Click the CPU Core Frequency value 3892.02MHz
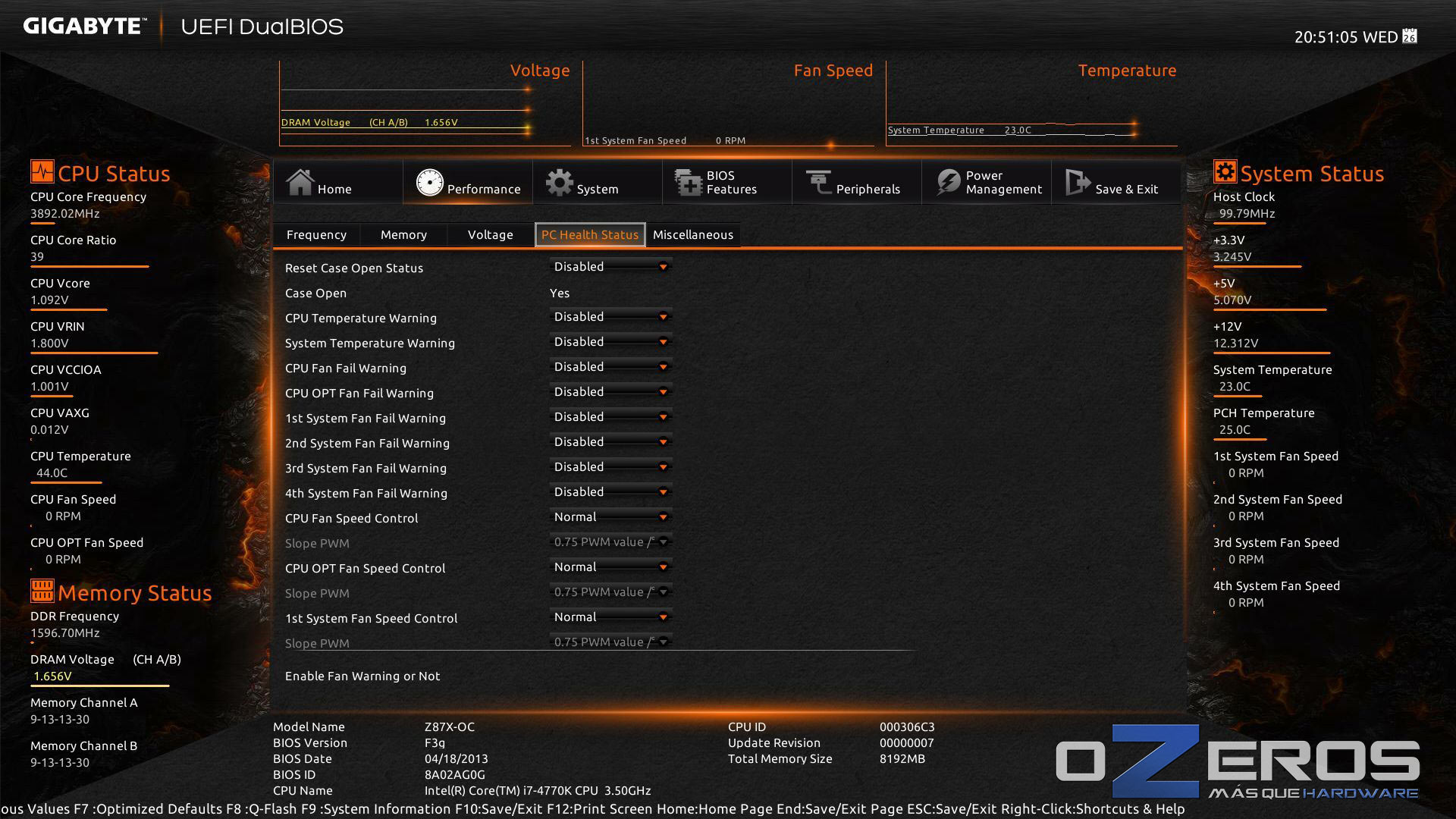 [65, 214]
